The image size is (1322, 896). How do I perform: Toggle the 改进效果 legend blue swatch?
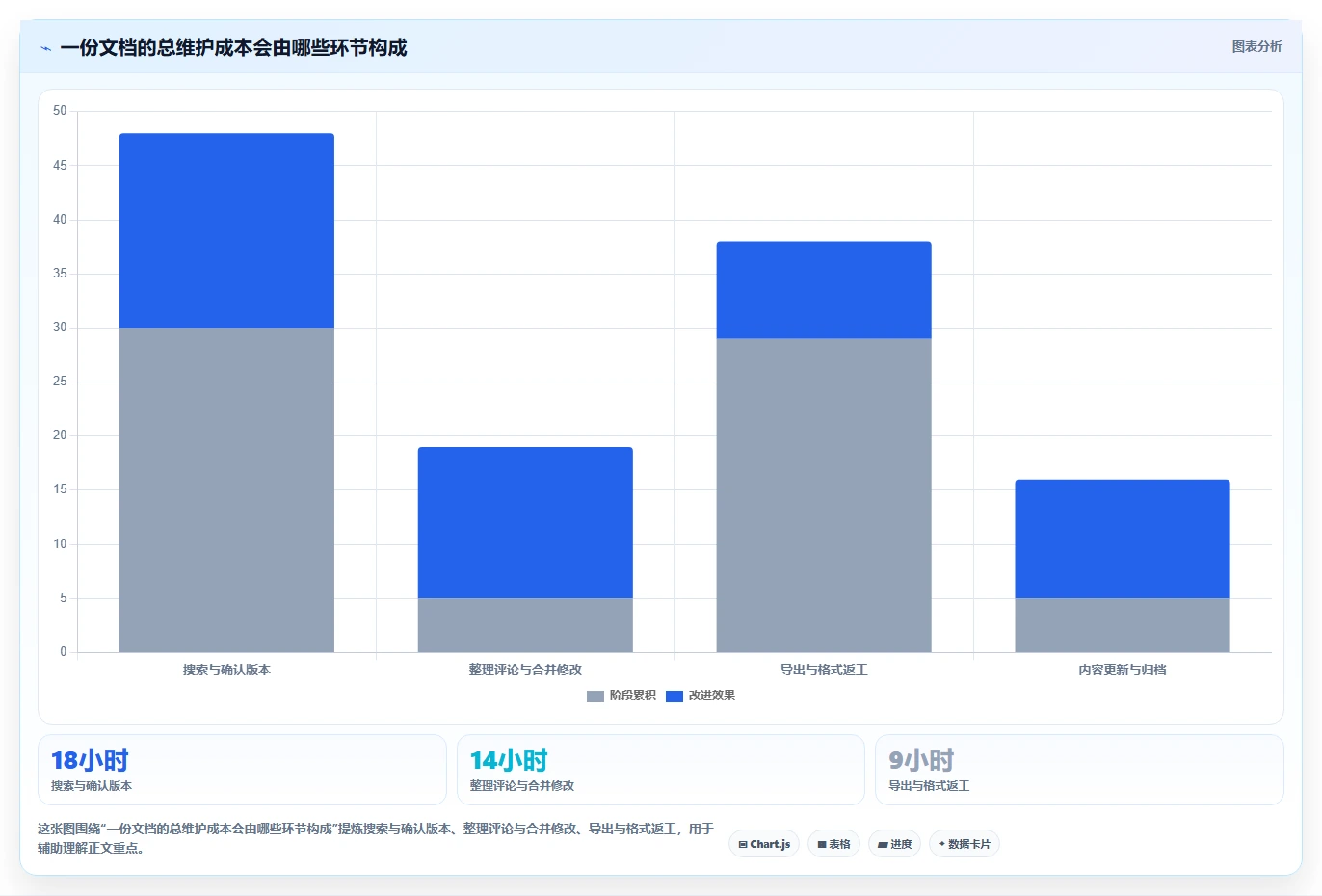(674, 696)
